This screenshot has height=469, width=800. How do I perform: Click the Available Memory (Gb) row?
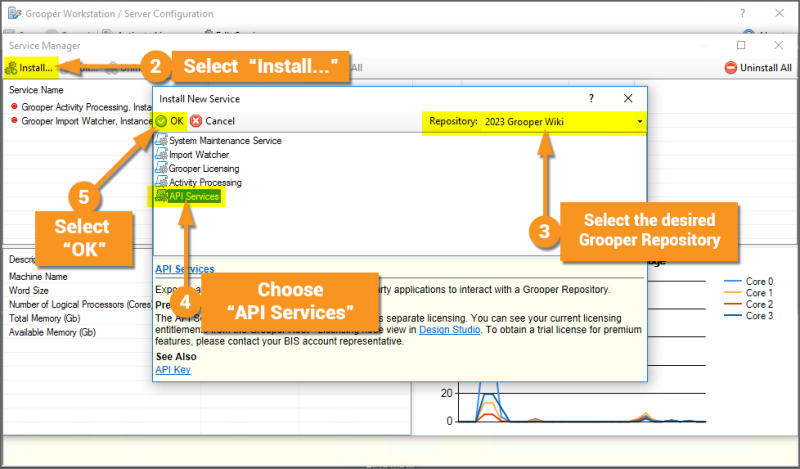52,332
